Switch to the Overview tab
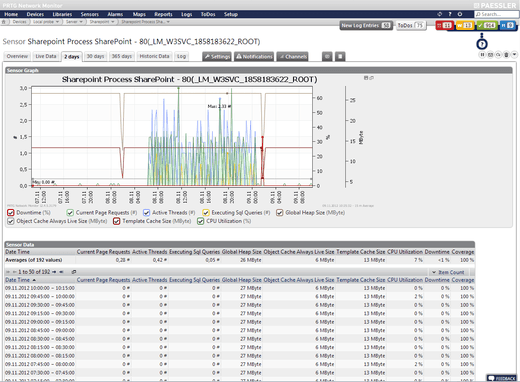This screenshot has width=520, height=382. tap(17, 56)
